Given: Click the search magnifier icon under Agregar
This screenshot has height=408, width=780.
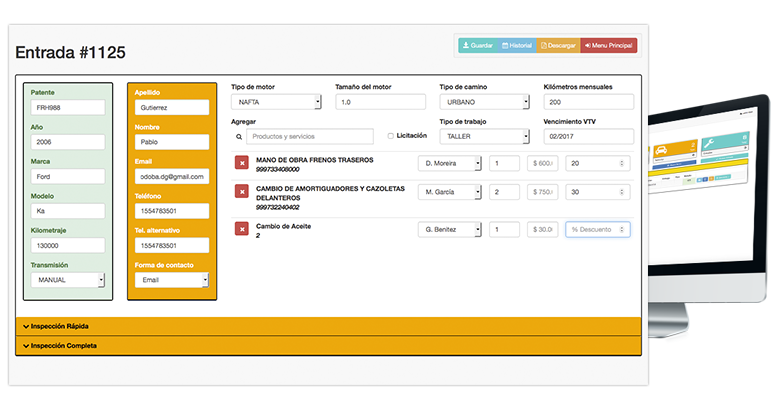Looking at the screenshot, I should 238,137.
